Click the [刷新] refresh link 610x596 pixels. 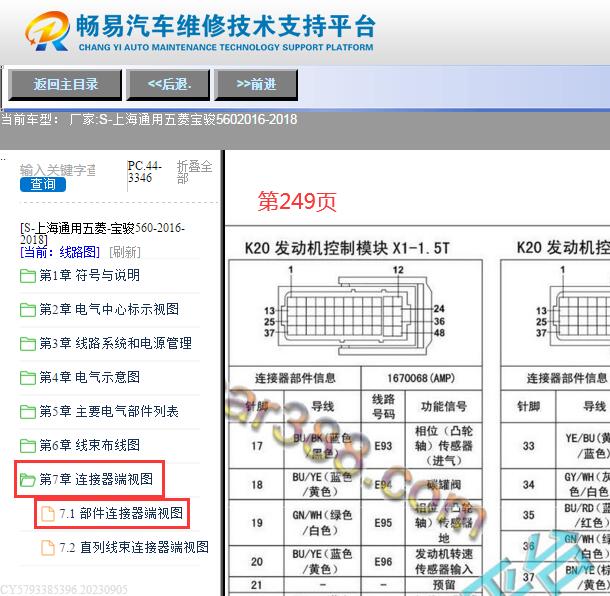(125, 252)
